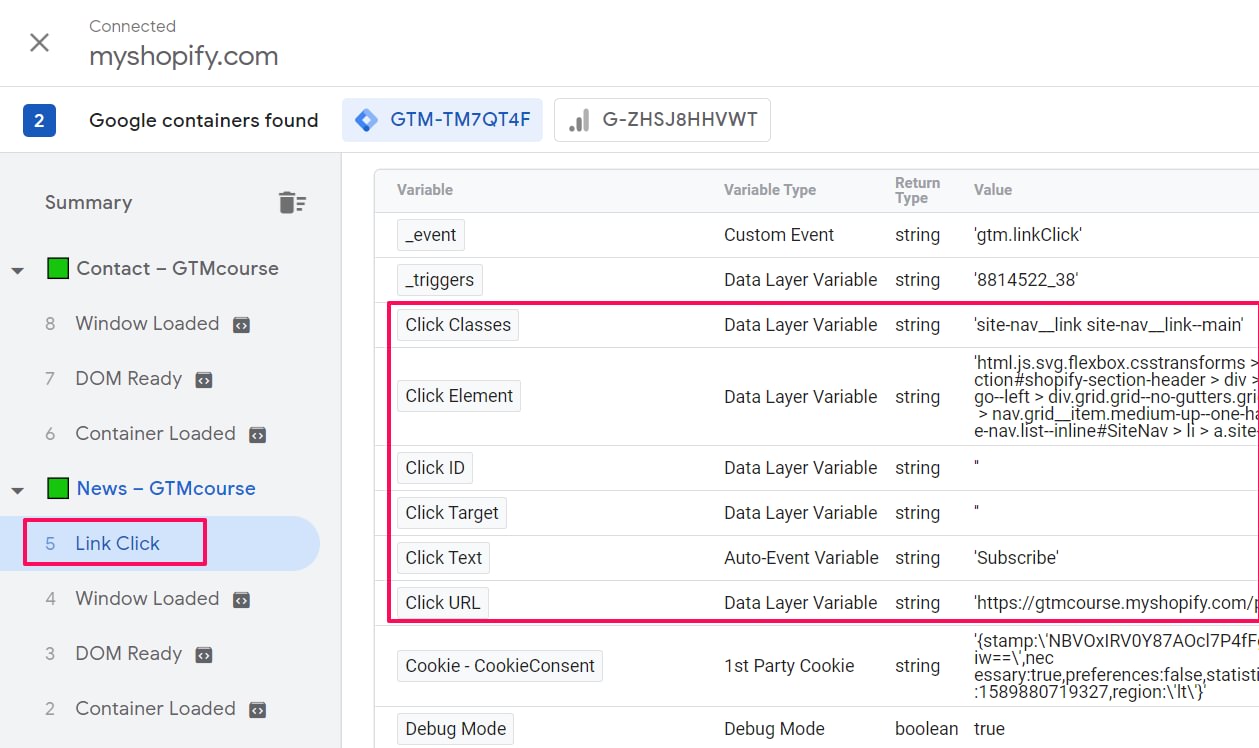Image resolution: width=1259 pixels, height=748 pixels.
Task: Click the 'Subscribe' Click Text value
Action: click(1016, 558)
